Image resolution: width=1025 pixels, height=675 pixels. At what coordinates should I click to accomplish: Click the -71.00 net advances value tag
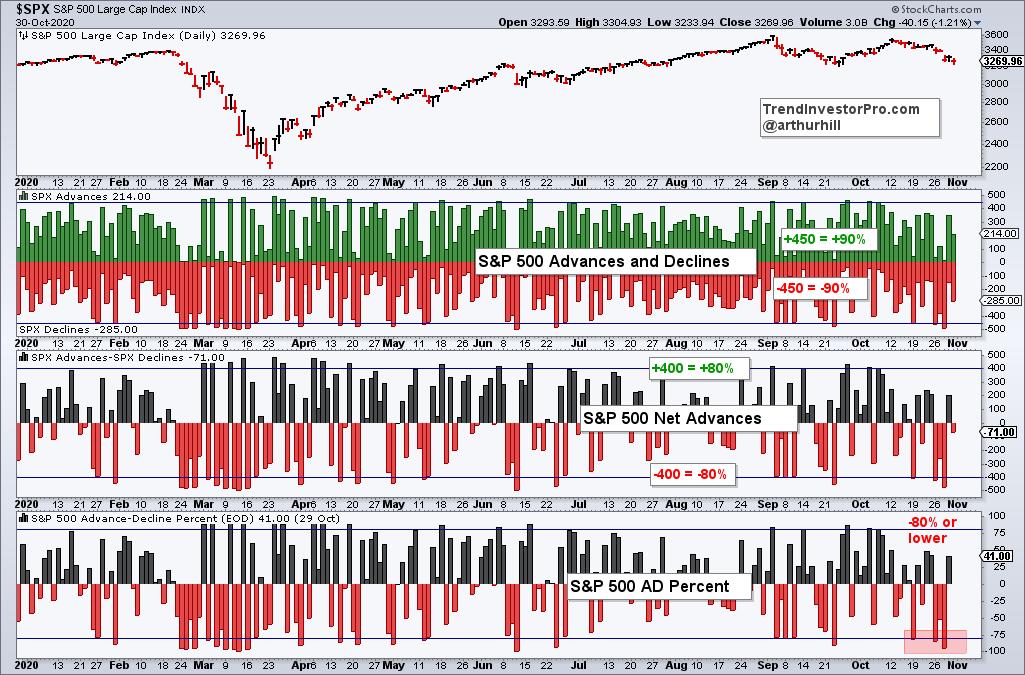click(x=1001, y=432)
